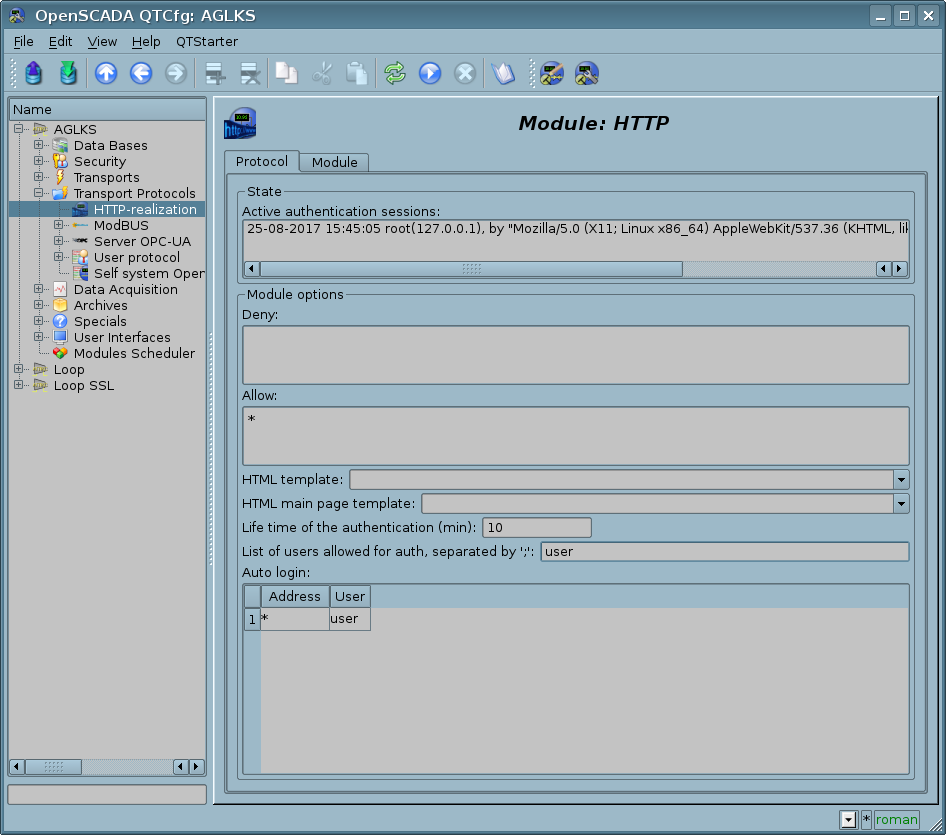Click the Load from database toolbar icon
Viewport: 946px width, 835px height.
point(34,73)
